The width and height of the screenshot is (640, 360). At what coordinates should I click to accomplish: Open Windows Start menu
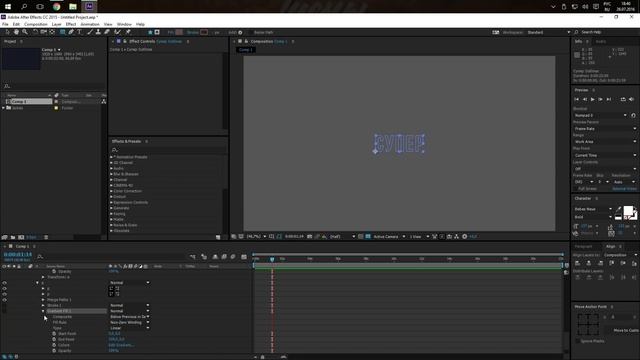pyautogui.click(x=8, y=7)
